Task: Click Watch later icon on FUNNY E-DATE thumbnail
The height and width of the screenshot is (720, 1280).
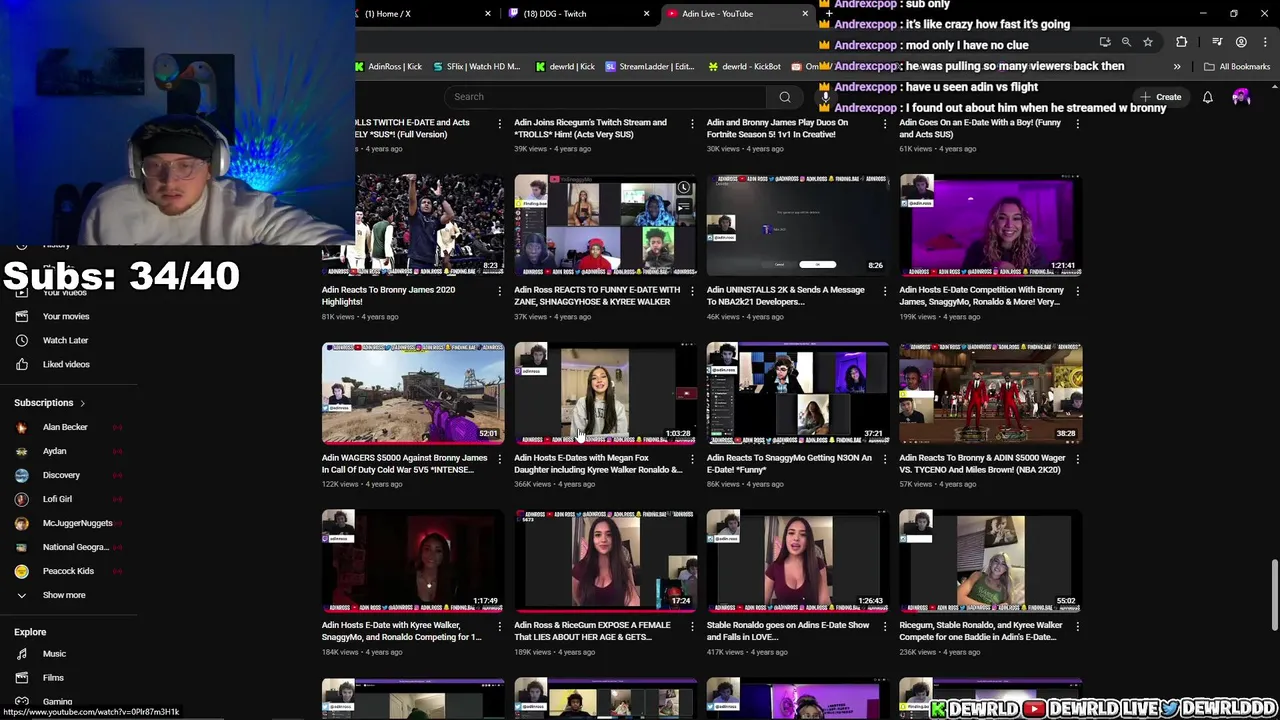Action: (x=684, y=188)
